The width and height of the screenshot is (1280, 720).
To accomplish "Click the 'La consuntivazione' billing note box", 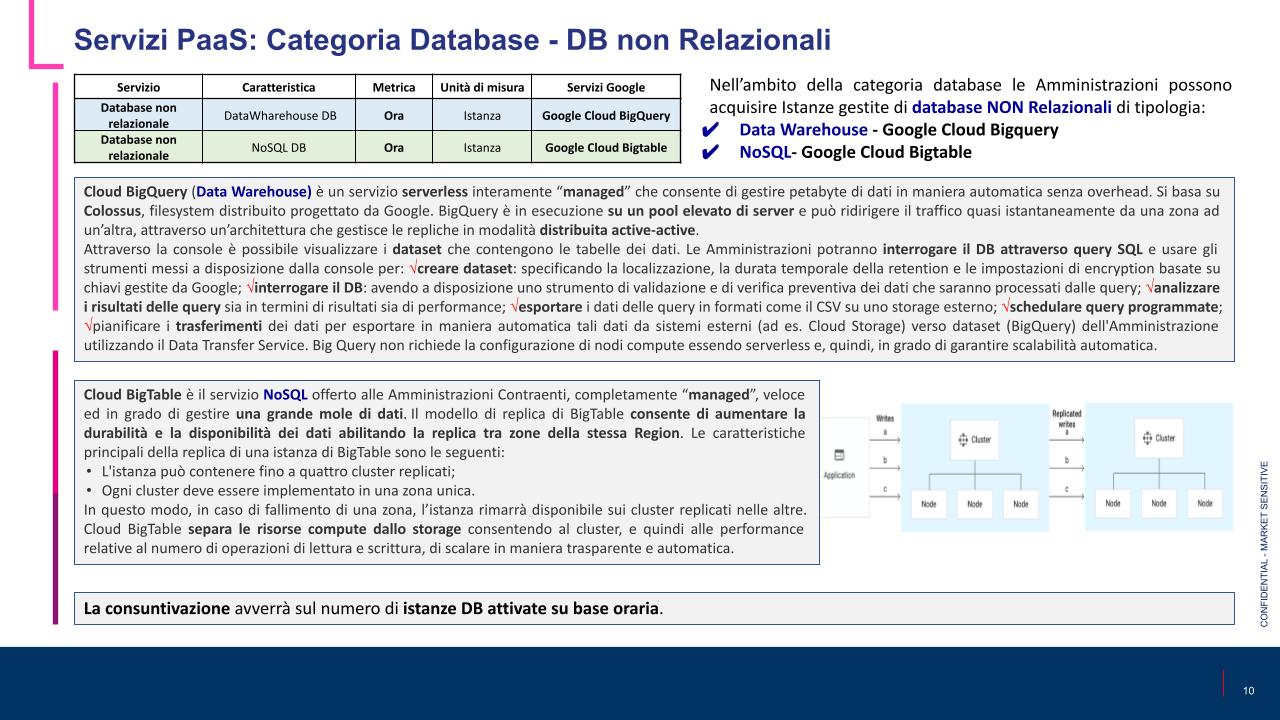I will click(x=654, y=608).
